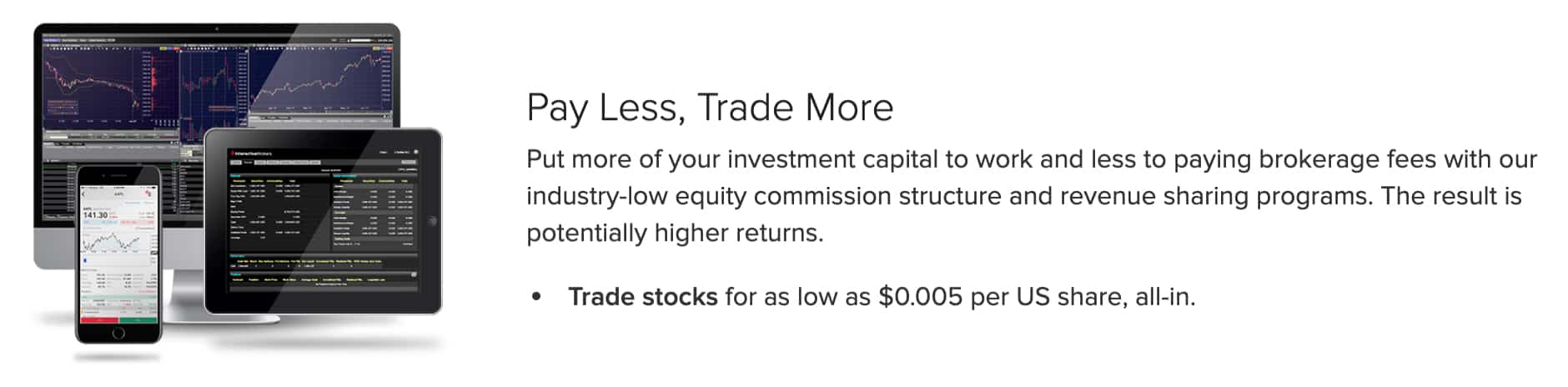This screenshot has height=387, width=1568.
Task: Click the monitor's front camera dot
Action: coord(217,29)
